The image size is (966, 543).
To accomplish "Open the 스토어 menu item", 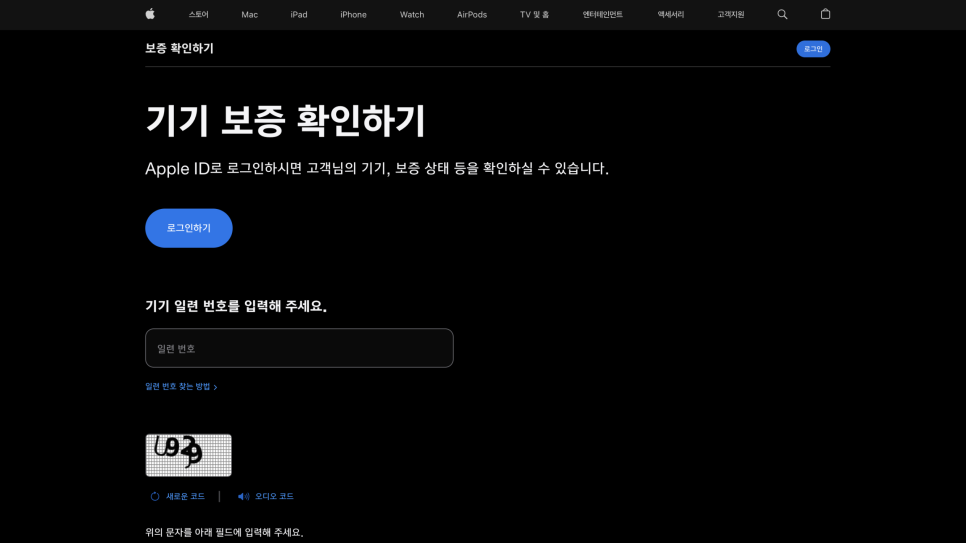I will click(198, 14).
